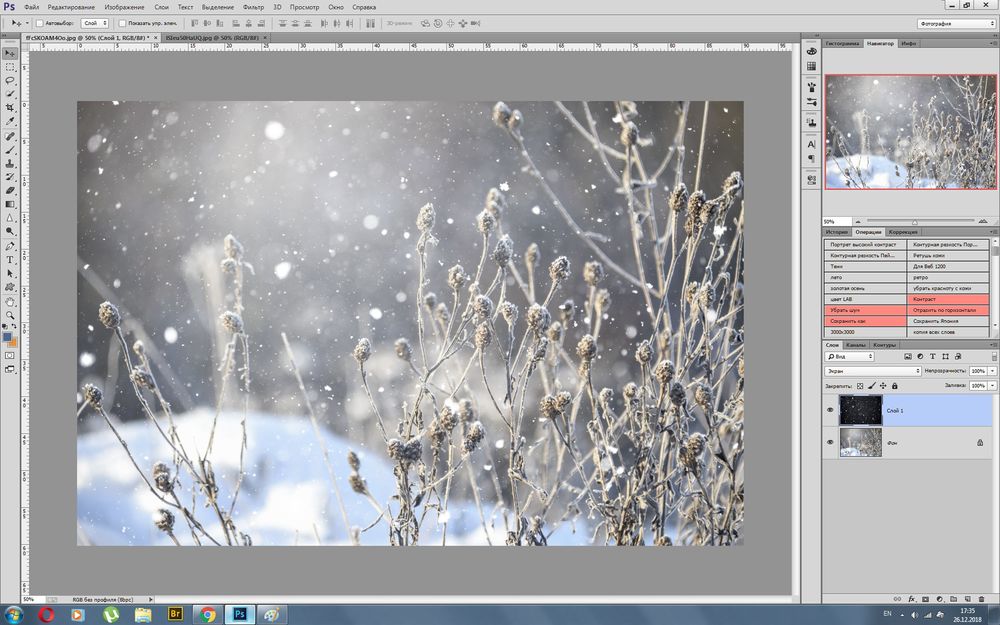Select the Clone Stamp tool
This screenshot has height=625, width=1000.
[10, 162]
